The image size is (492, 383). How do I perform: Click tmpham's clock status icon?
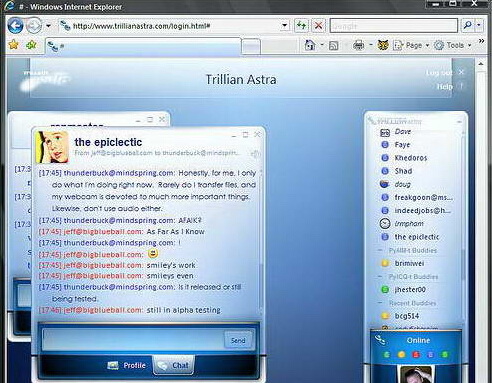click(385, 223)
